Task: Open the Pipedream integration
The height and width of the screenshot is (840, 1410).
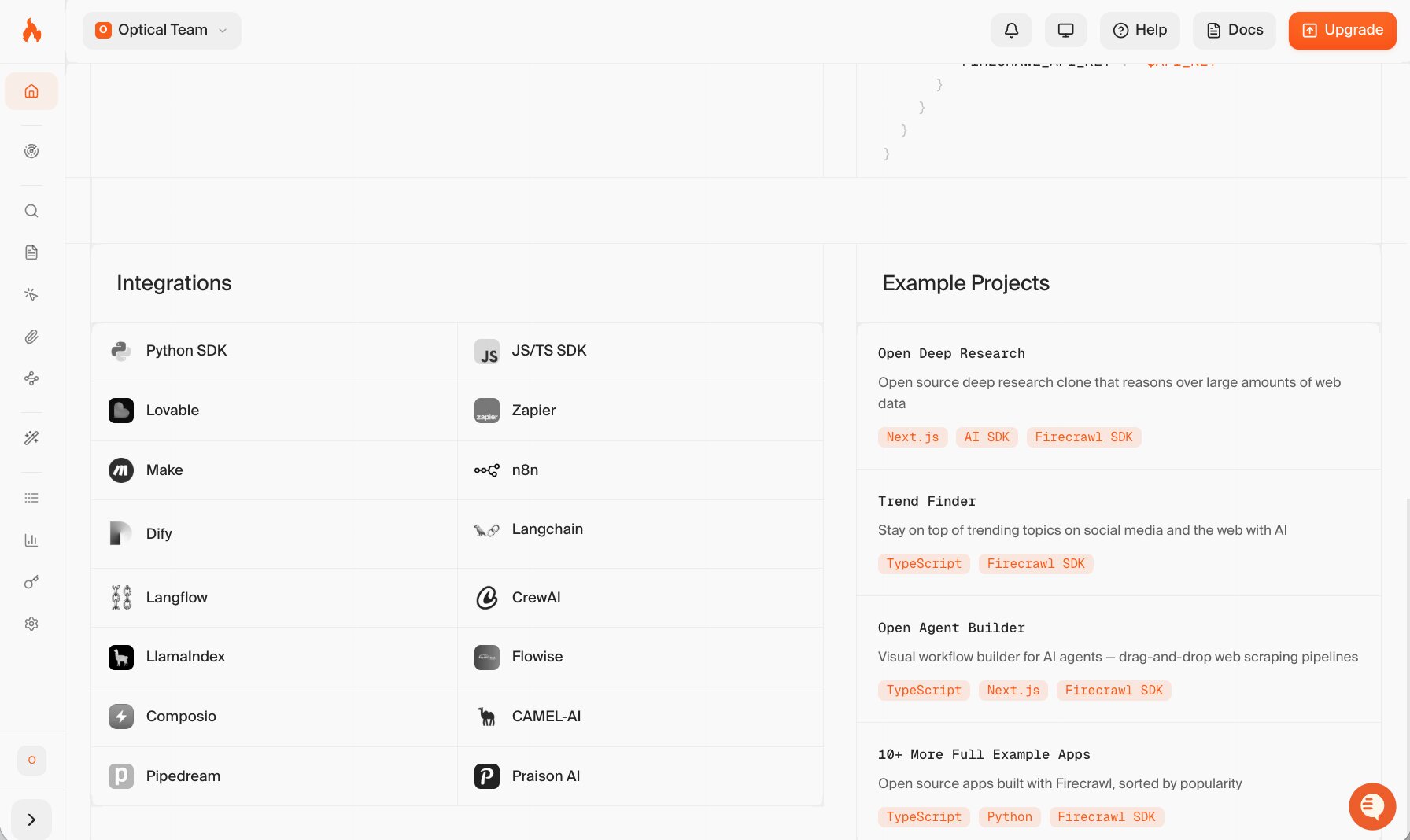Action: tap(275, 776)
